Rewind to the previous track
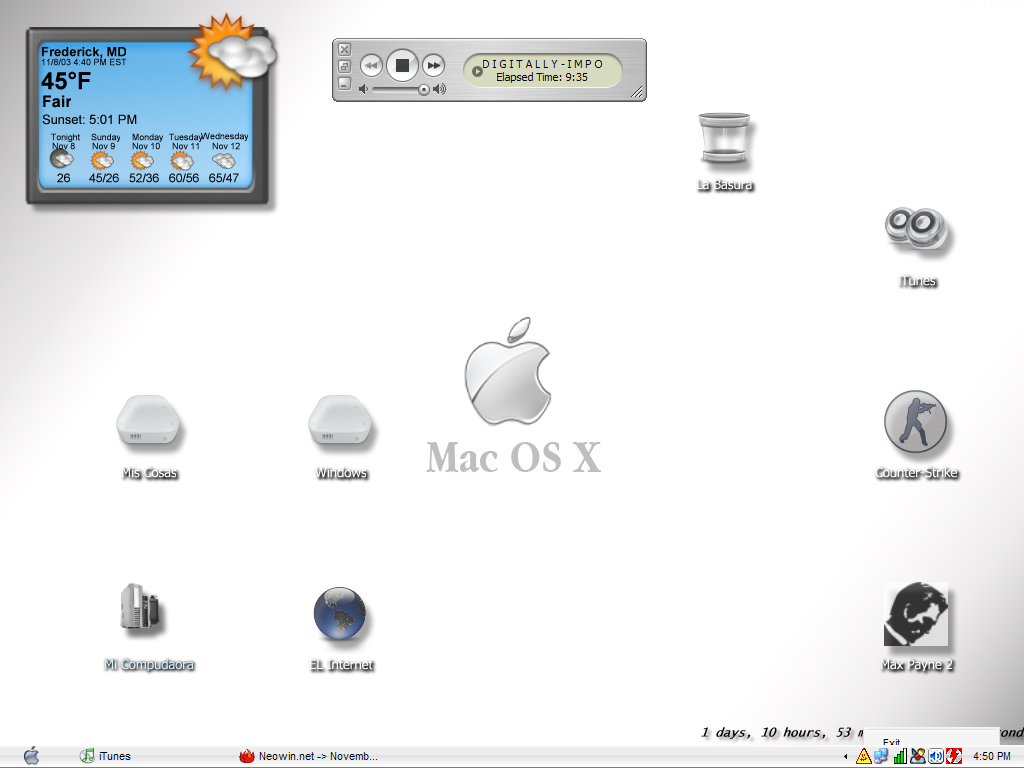Image resolution: width=1024 pixels, height=768 pixels. pos(371,66)
